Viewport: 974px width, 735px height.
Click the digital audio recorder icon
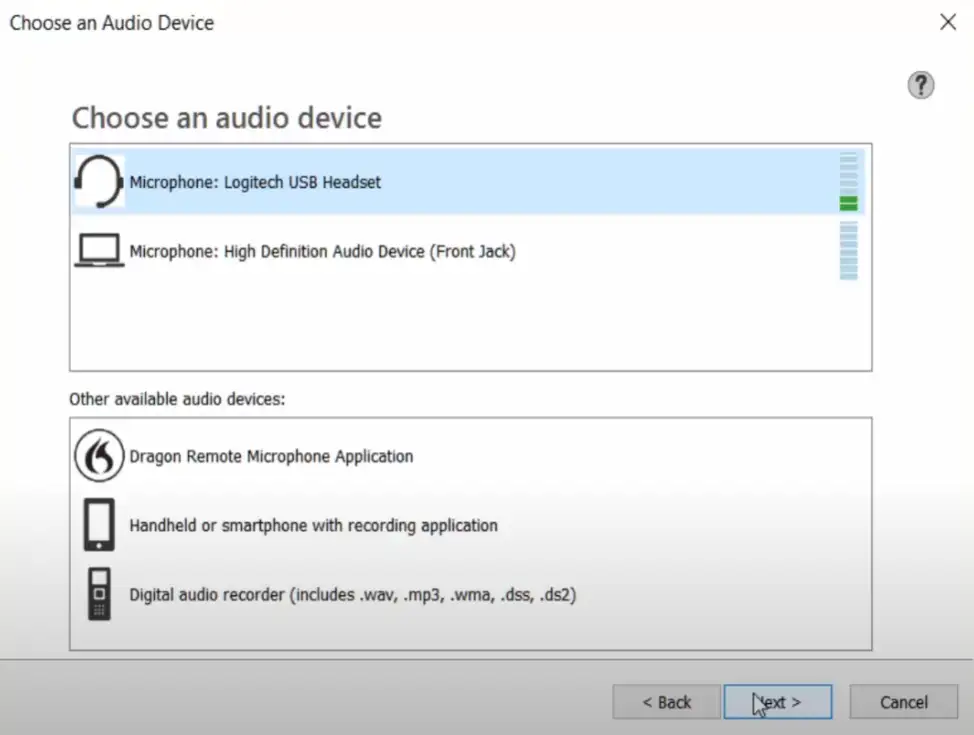coord(99,595)
